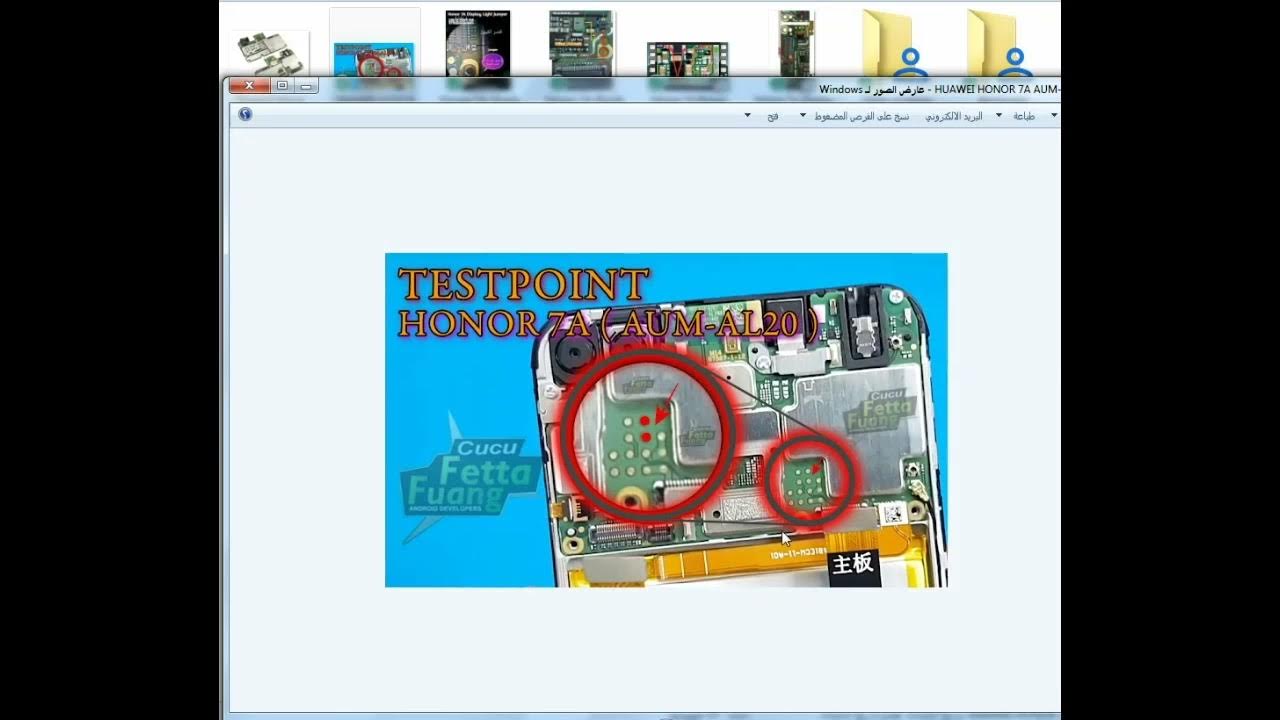The height and width of the screenshot is (720, 1280).
Task: Maximize the Photo Viewer window
Action: pos(282,86)
